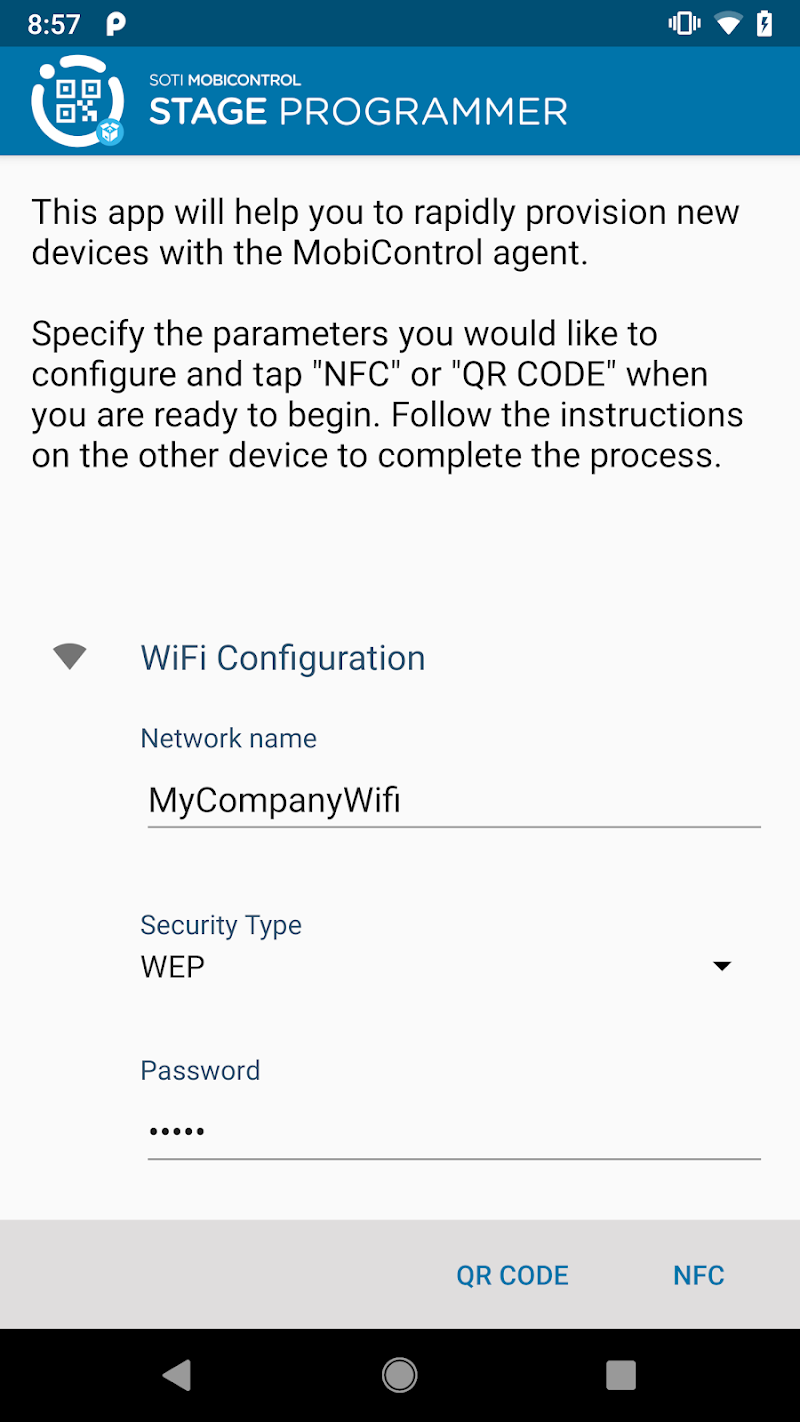The height and width of the screenshot is (1422, 800).
Task: Tap the 8:57 clock in status bar
Action: point(54,24)
